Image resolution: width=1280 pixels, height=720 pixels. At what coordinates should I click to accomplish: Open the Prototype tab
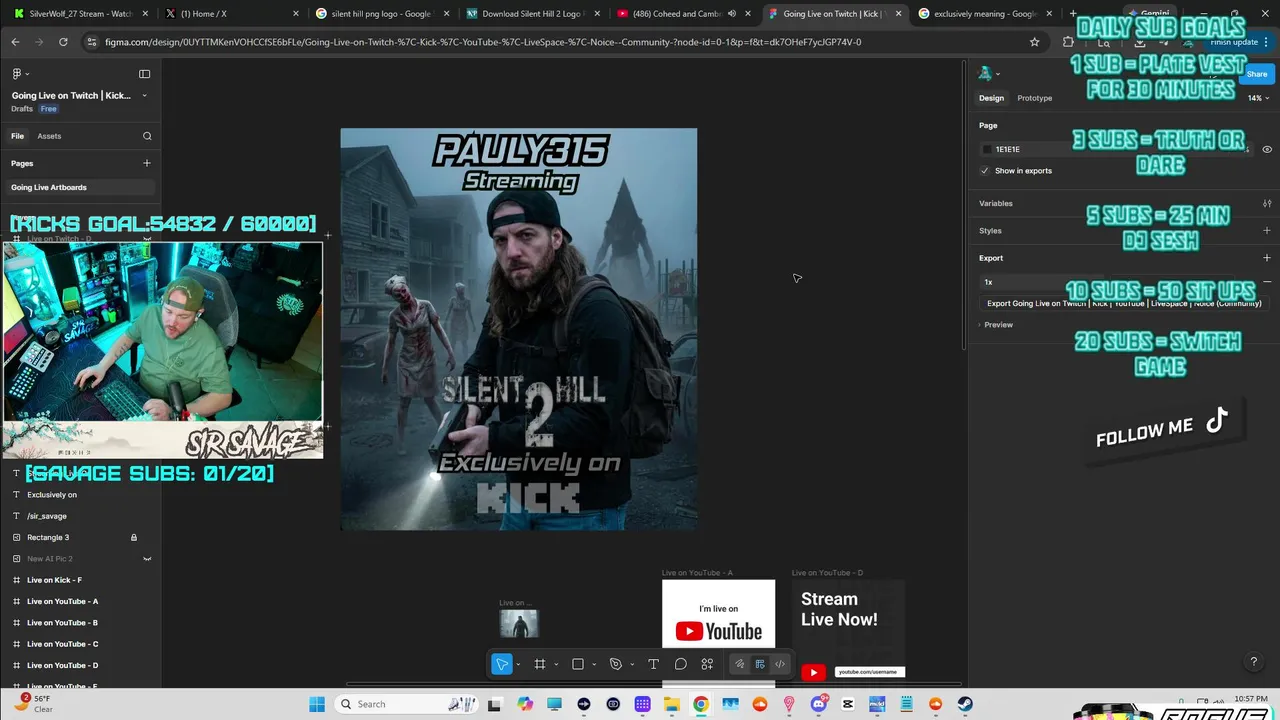(1034, 98)
